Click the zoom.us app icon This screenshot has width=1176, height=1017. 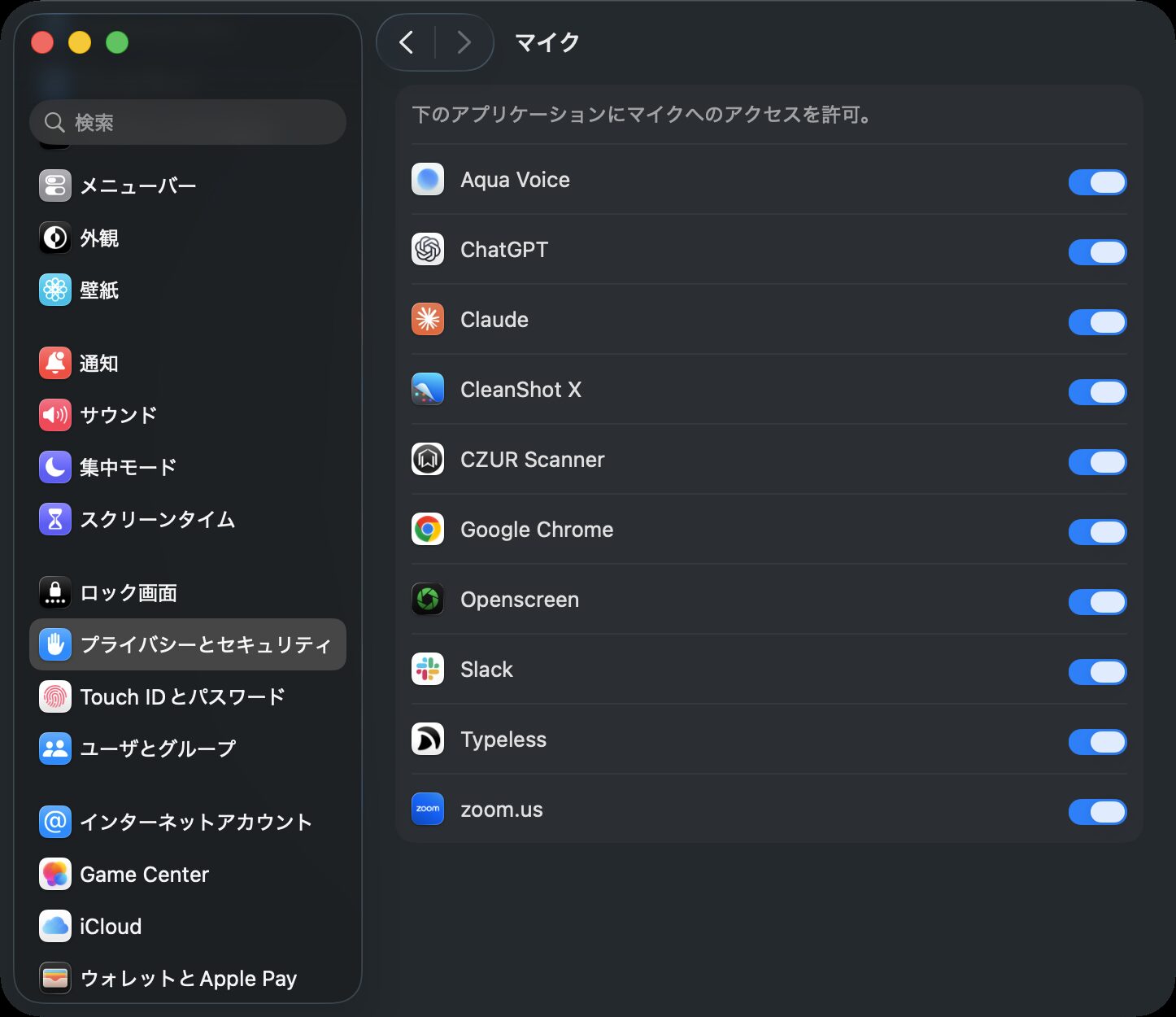(x=428, y=810)
